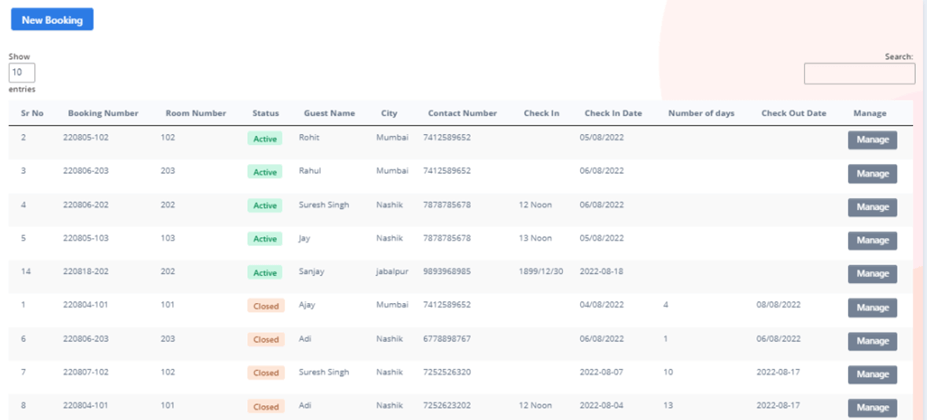Sort by Guest Name column header
Image resolution: width=927 pixels, height=420 pixels.
pyautogui.click(x=329, y=113)
